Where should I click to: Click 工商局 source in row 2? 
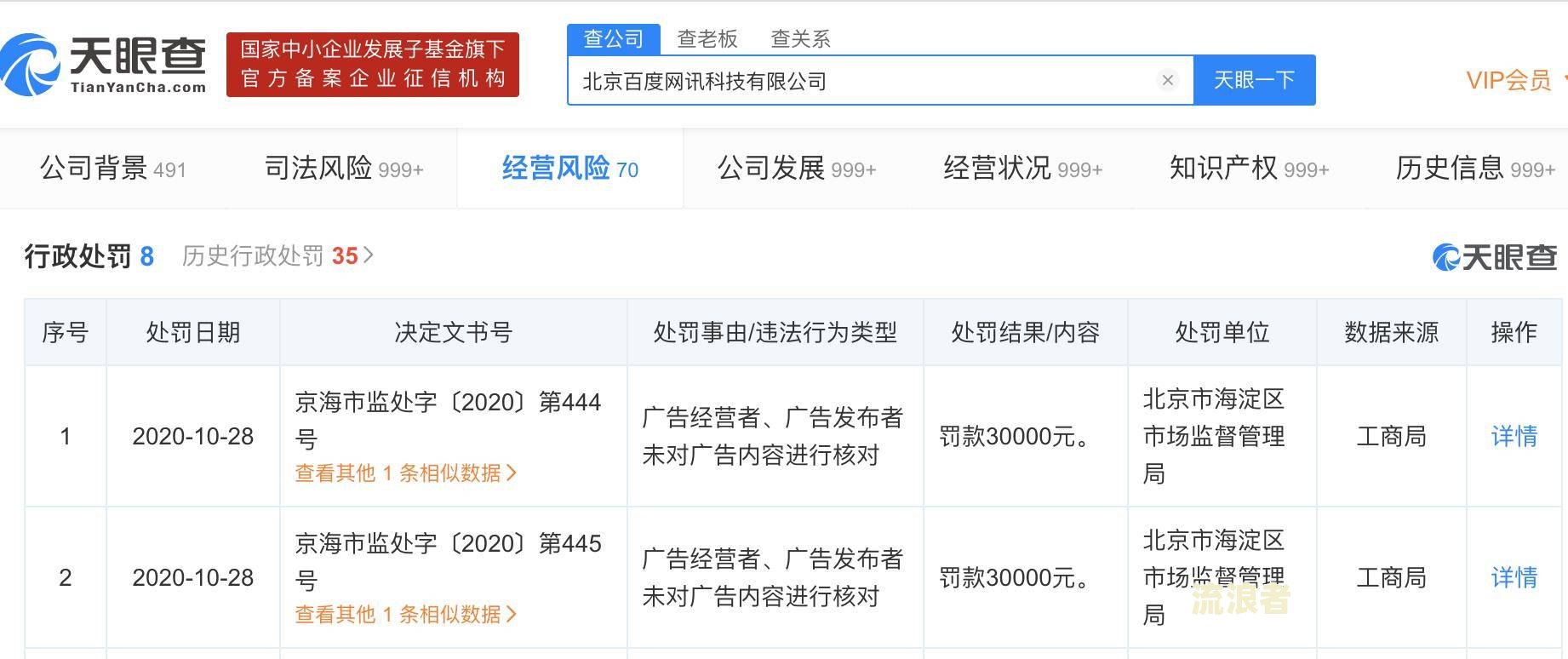(x=1392, y=577)
